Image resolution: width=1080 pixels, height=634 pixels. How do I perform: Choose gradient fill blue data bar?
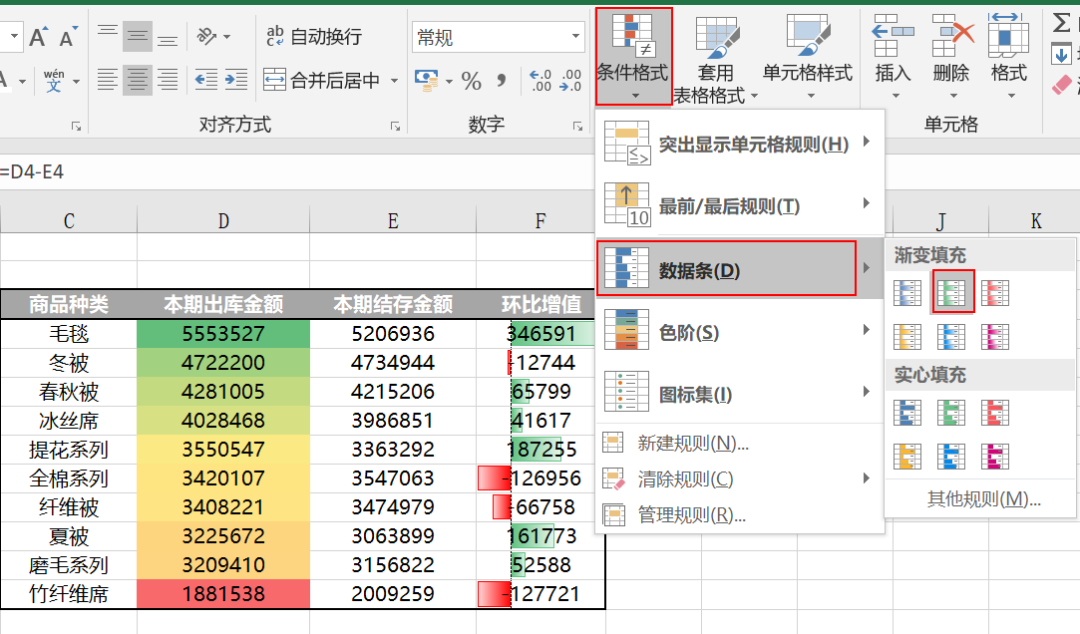coord(907,293)
